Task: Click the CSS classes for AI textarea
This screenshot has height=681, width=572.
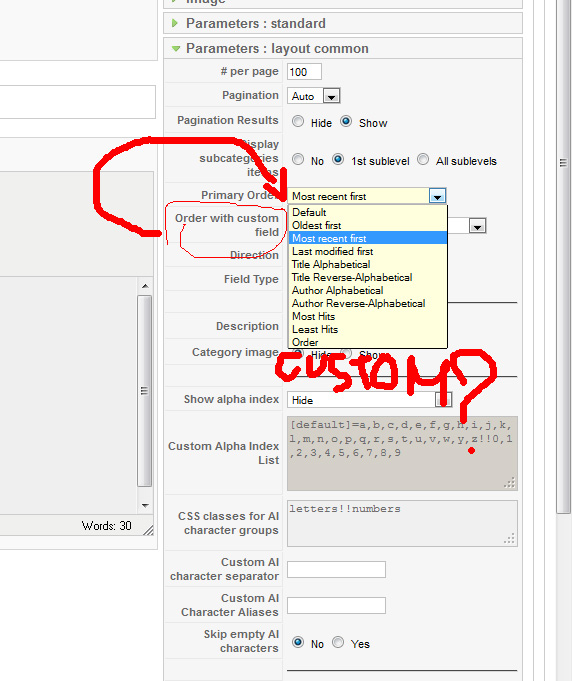Action: [x=402, y=523]
